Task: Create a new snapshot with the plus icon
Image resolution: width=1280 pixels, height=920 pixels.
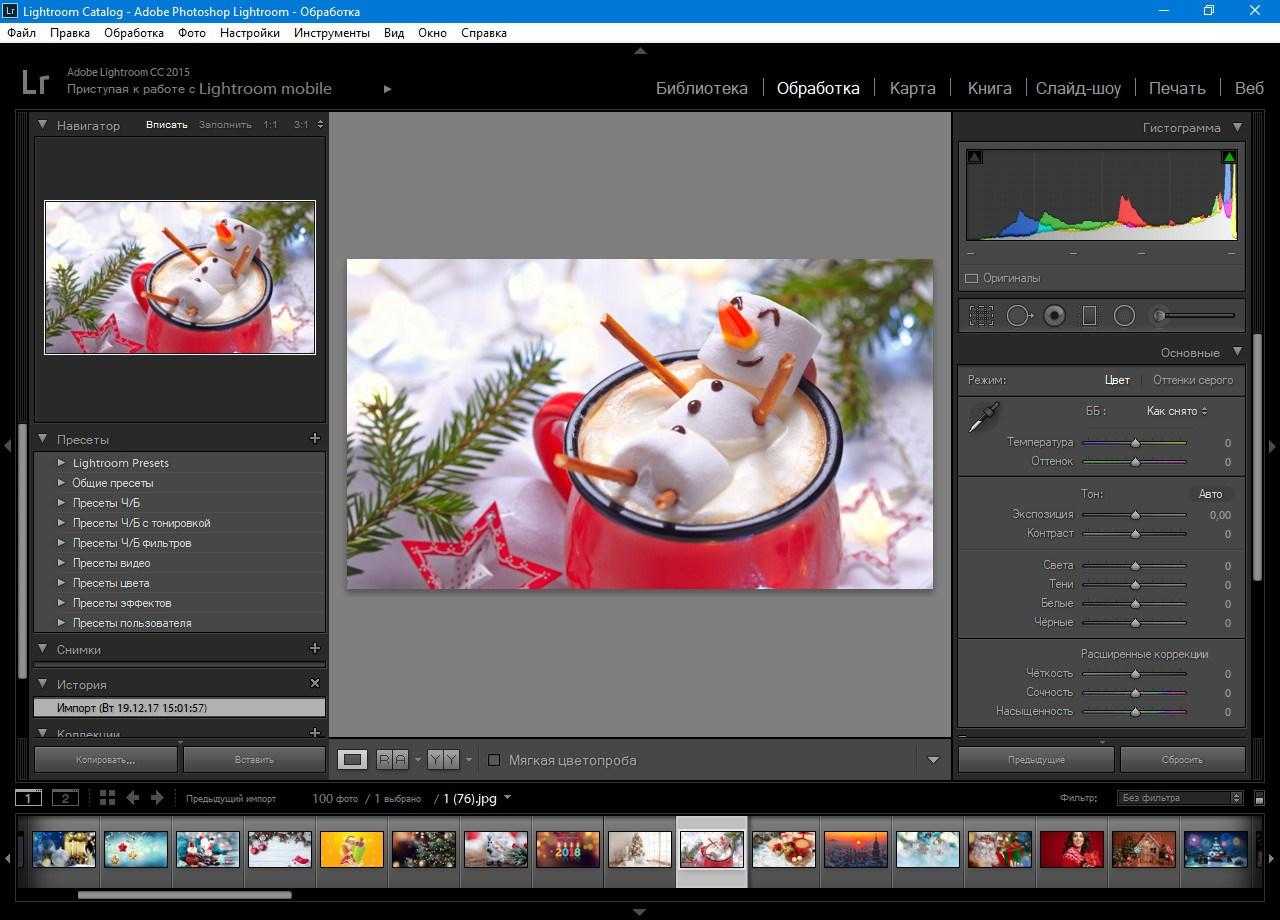Action: pyautogui.click(x=315, y=648)
